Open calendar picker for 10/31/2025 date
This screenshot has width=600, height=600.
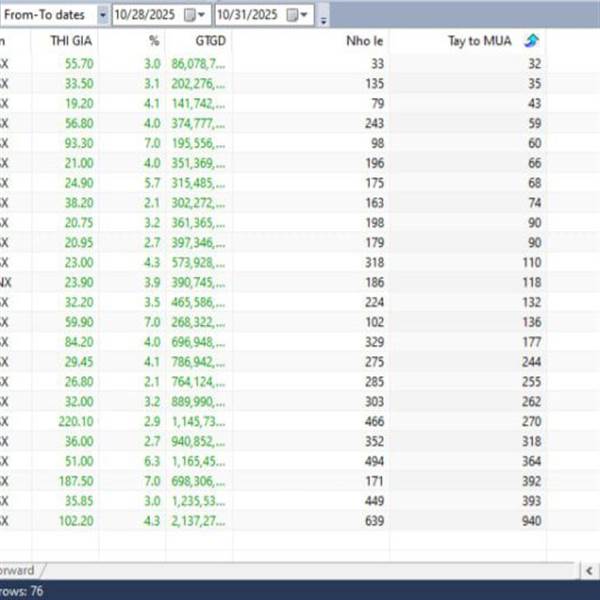(297, 15)
